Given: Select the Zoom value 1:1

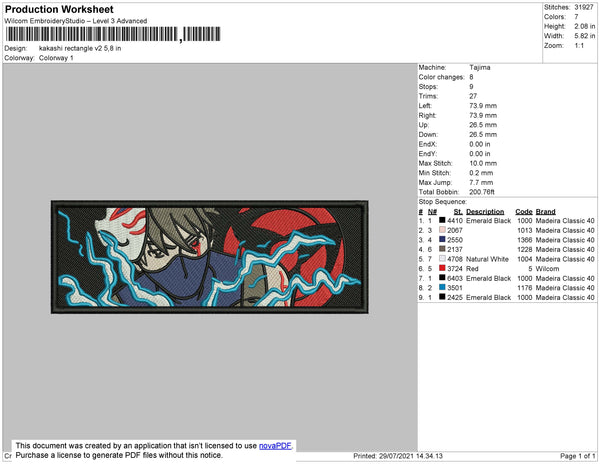Looking at the screenshot, I should [x=579, y=46].
